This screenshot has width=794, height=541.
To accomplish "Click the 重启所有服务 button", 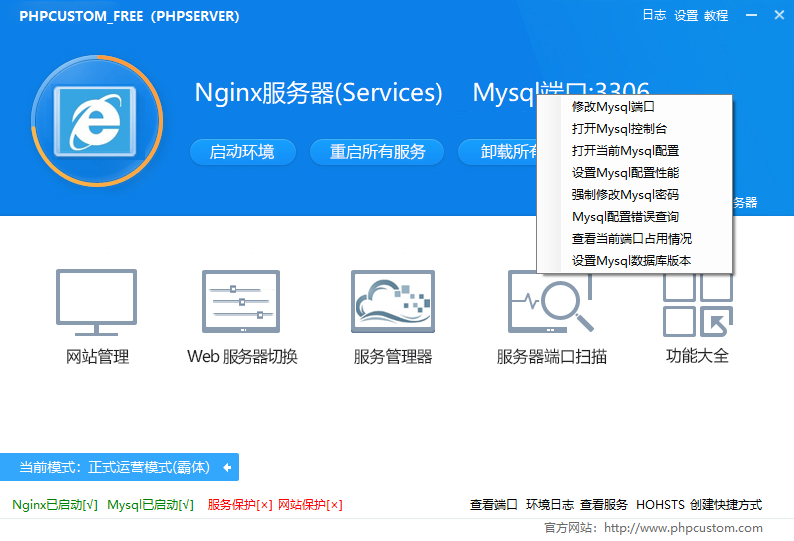I will coord(377,152).
